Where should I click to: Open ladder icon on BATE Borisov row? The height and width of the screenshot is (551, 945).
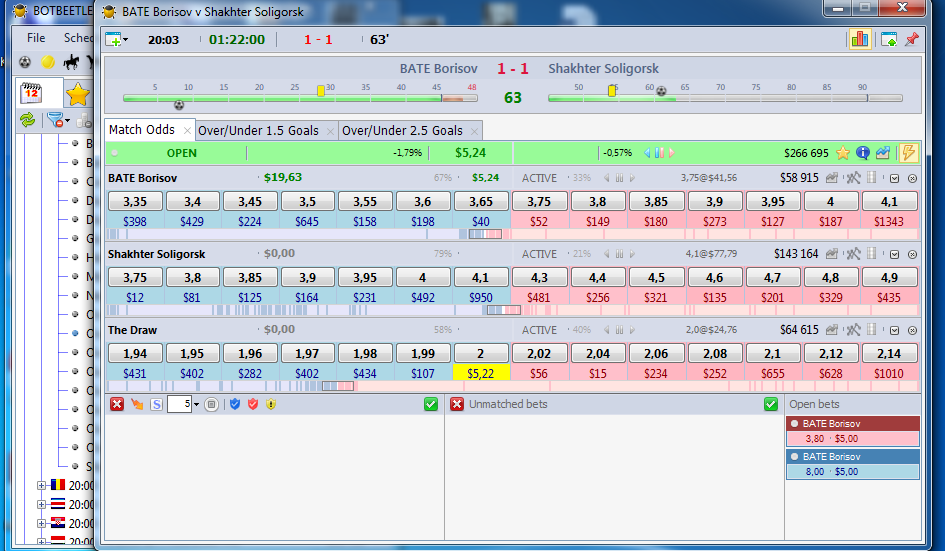click(871, 178)
